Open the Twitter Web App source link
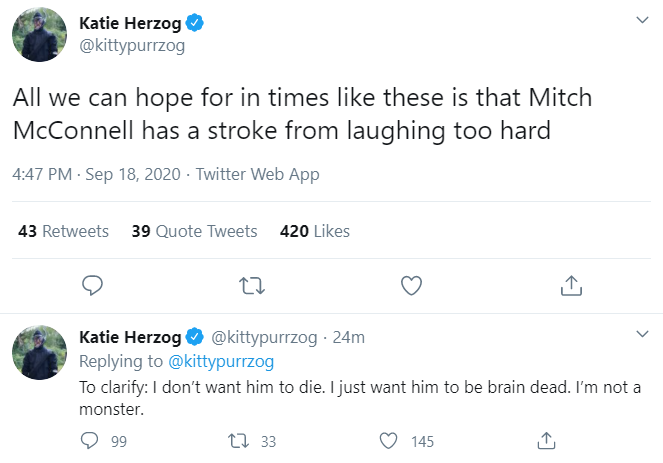The width and height of the screenshot is (663, 463). click(x=258, y=174)
